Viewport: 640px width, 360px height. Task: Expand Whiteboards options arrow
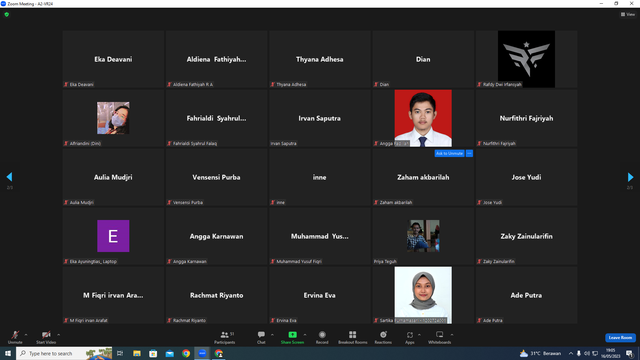click(452, 335)
